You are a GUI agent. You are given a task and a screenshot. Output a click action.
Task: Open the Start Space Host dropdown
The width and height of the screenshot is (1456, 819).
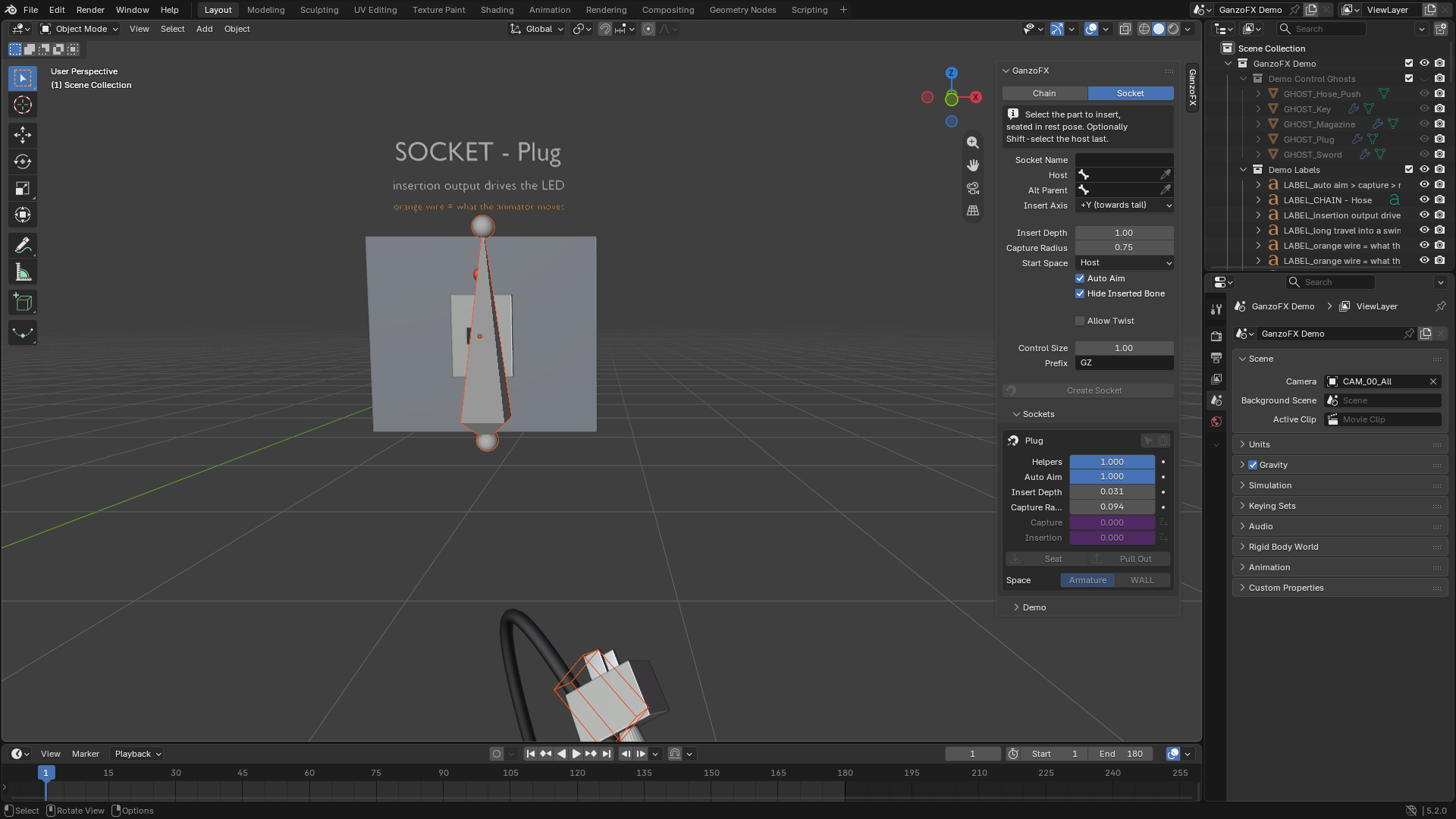1125,263
